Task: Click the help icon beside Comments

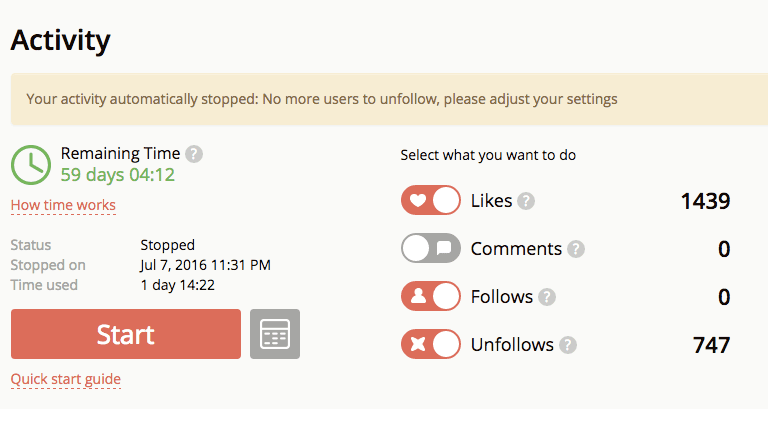Action: 575,249
